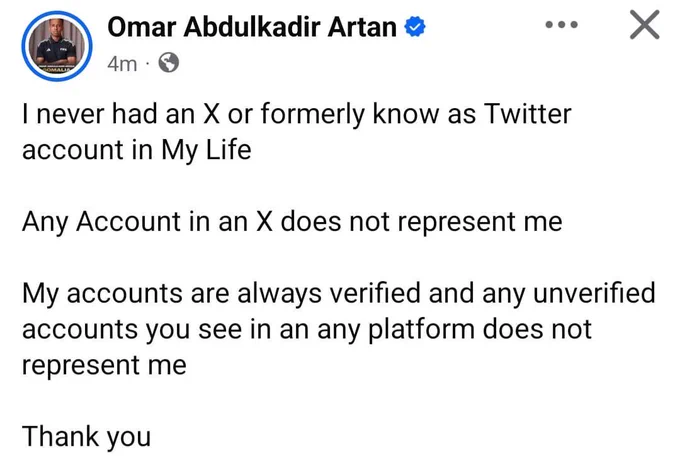Click the sentence 'Any Account in an X does not represent me'
Image resolution: width=680 pixels, height=456 pixels.
coord(292,222)
